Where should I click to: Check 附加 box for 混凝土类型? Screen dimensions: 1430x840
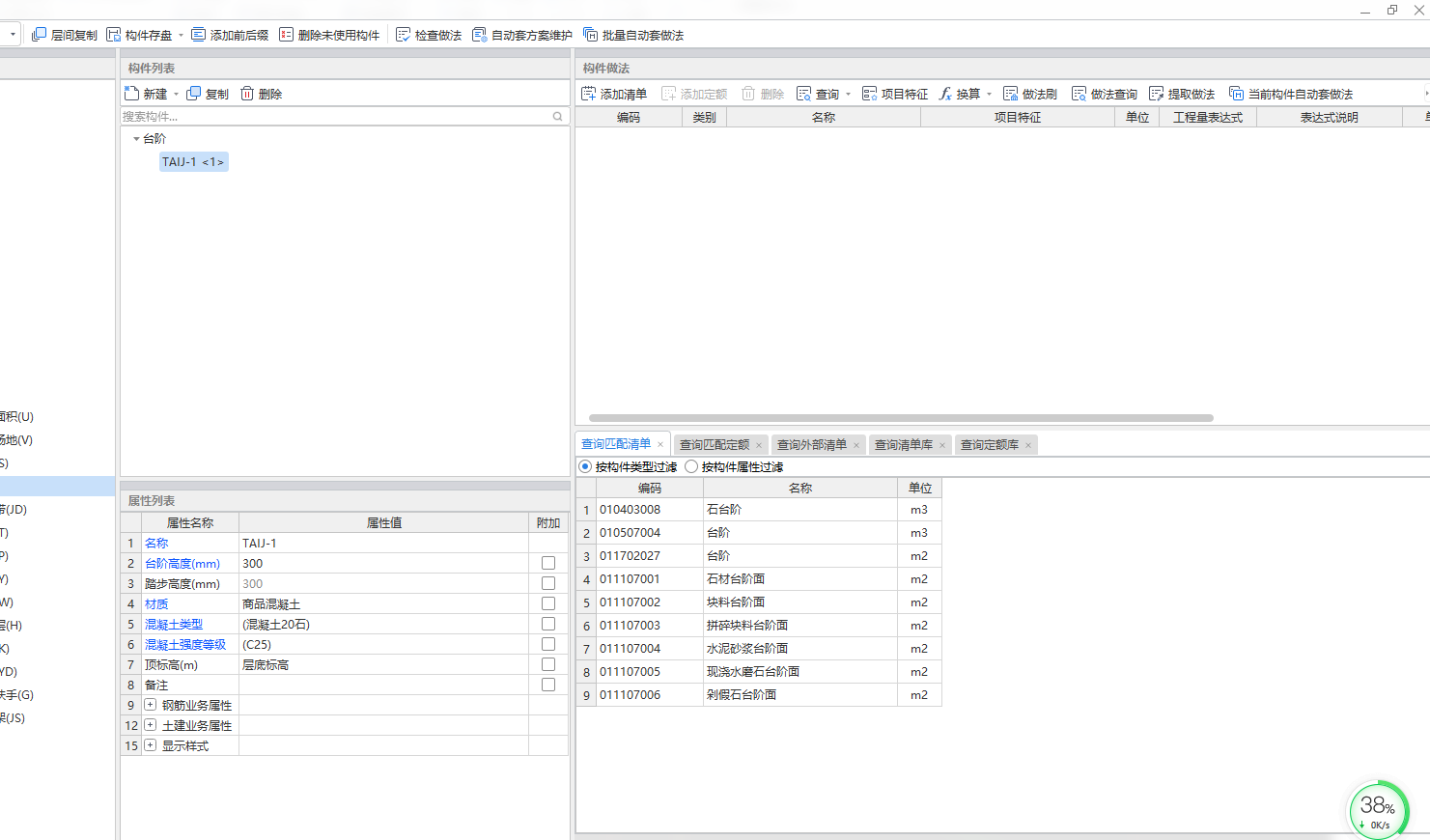point(548,624)
